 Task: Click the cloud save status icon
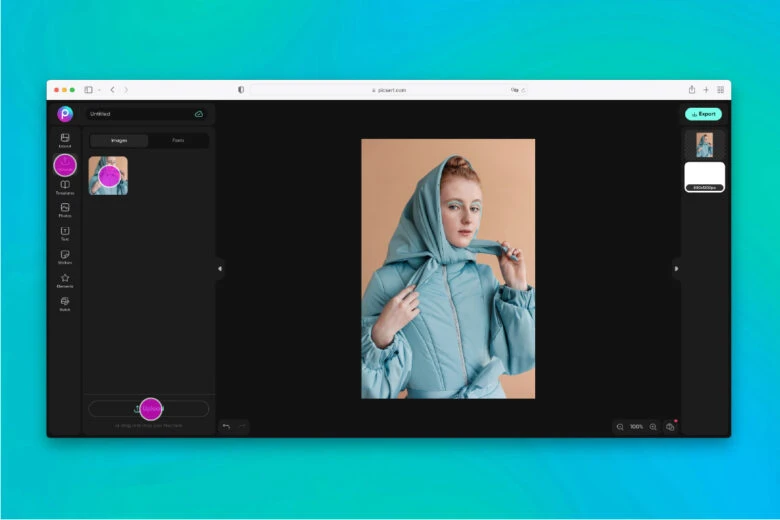(199, 114)
